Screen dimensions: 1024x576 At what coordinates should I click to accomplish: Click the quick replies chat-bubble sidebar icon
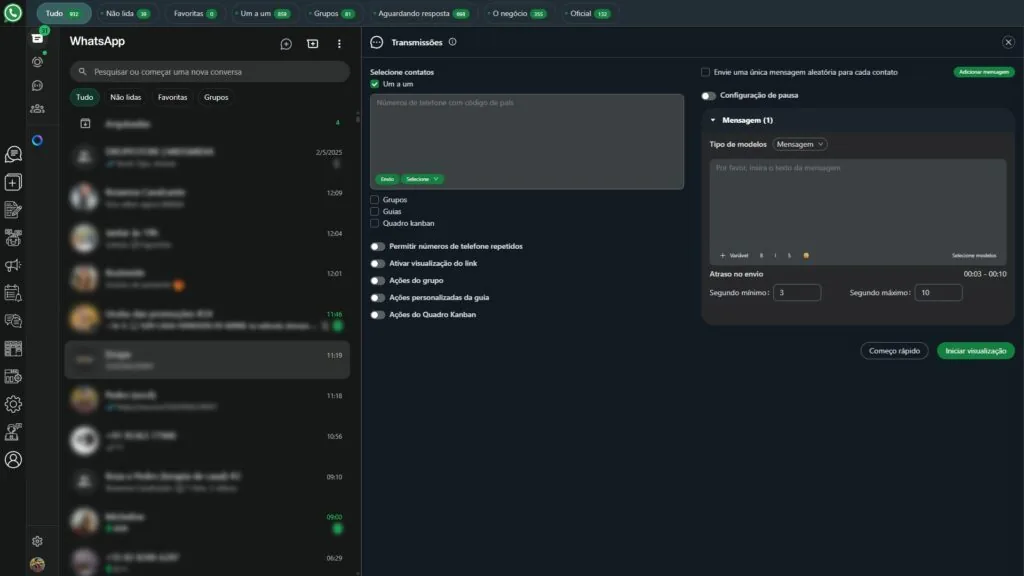point(13,154)
